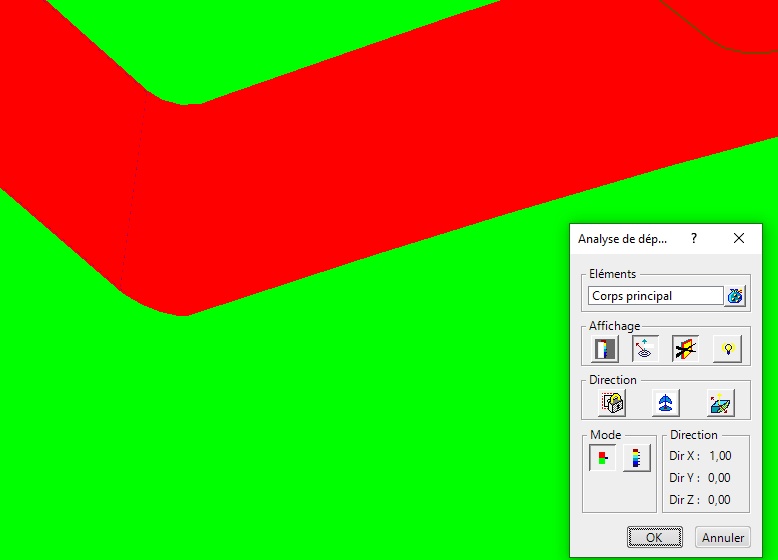This screenshot has height=560, width=778.
Task: Click the light bulb lighting effect icon
Action: click(727, 349)
